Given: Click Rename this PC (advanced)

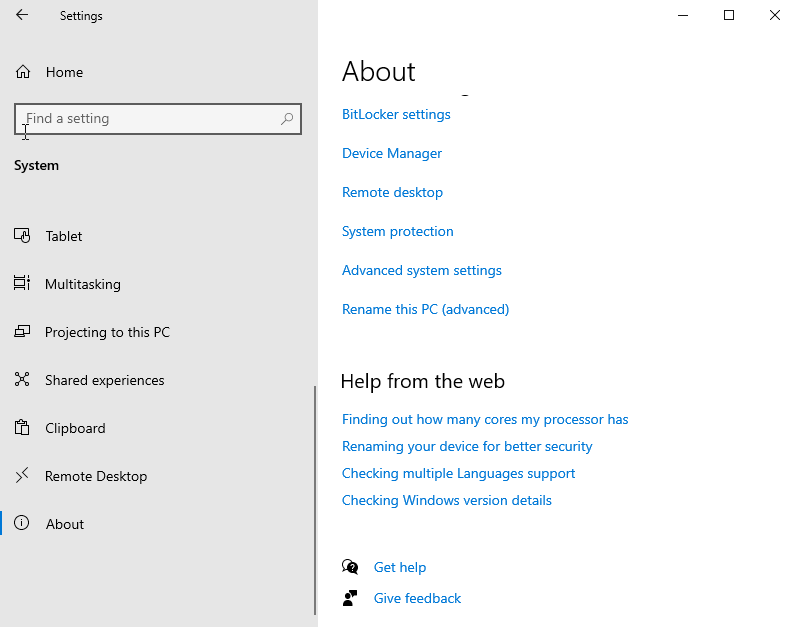Looking at the screenshot, I should (425, 309).
